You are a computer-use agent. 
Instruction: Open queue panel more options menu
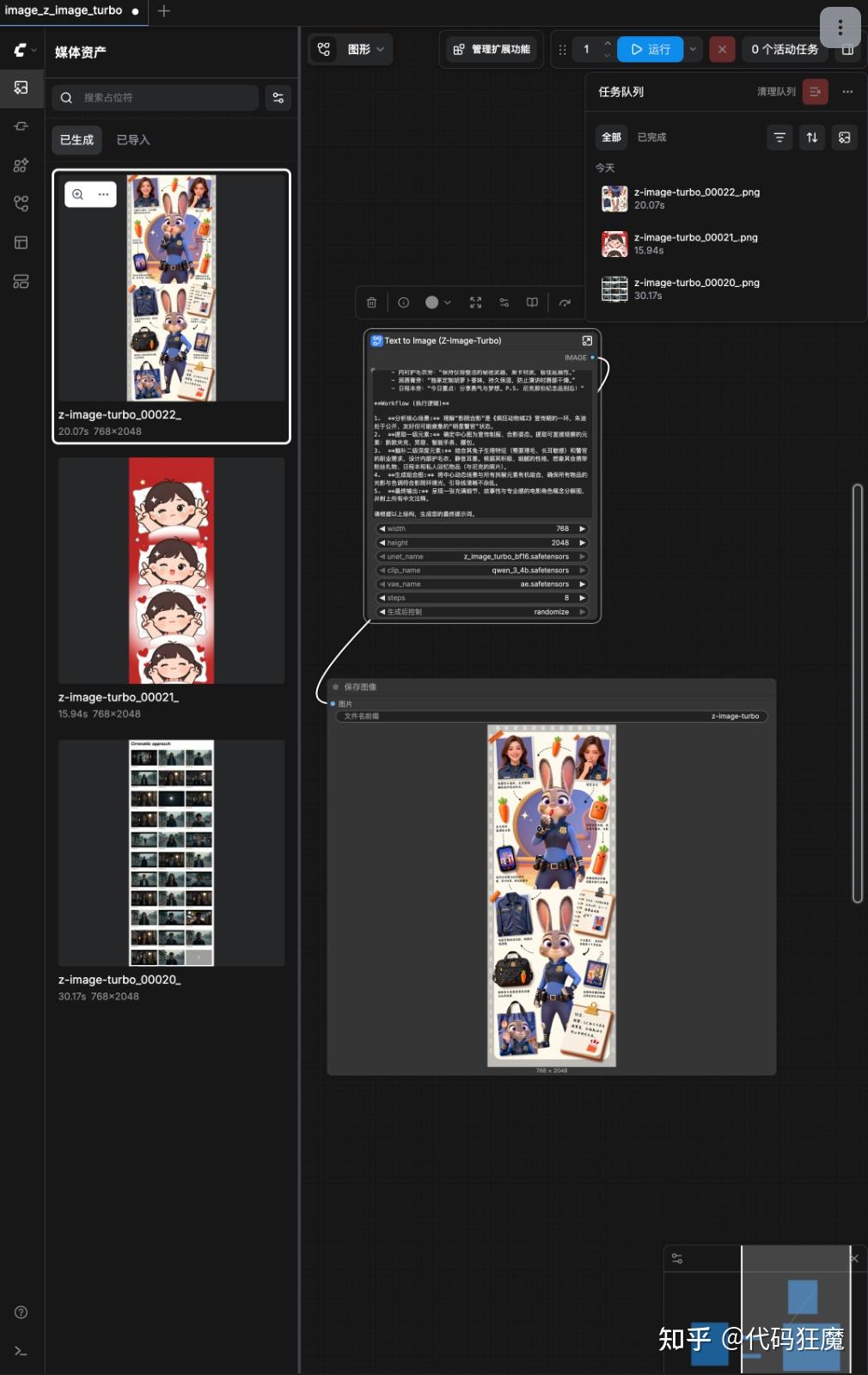tap(847, 91)
